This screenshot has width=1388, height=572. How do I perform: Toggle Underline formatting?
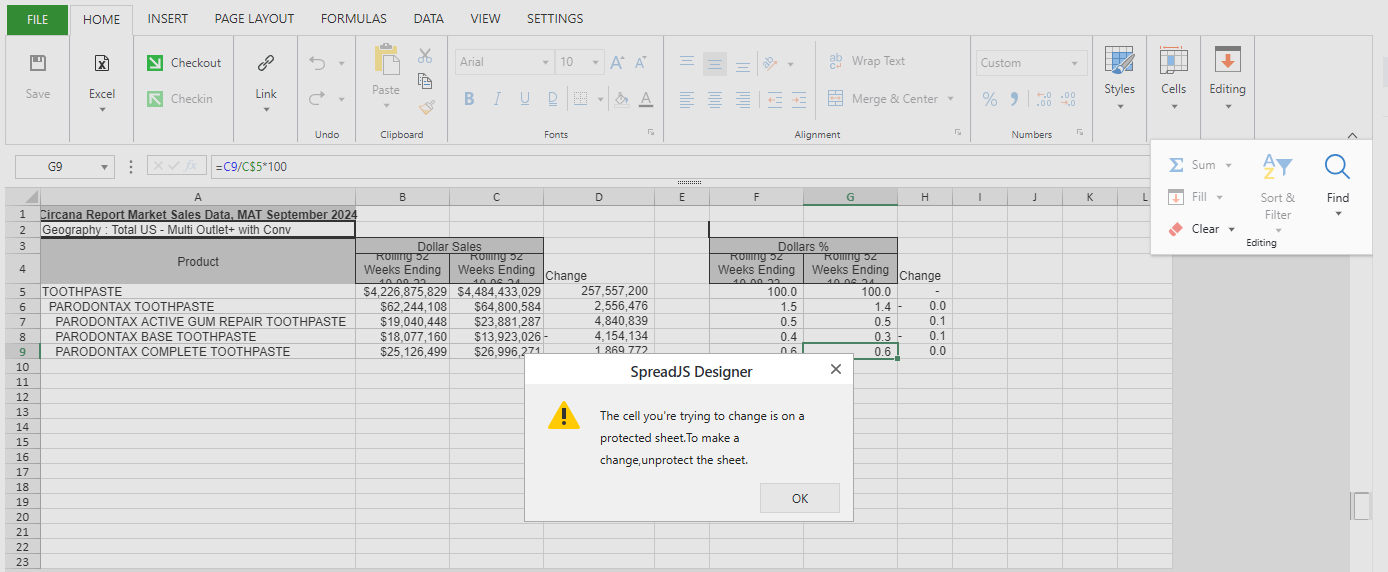coord(524,99)
